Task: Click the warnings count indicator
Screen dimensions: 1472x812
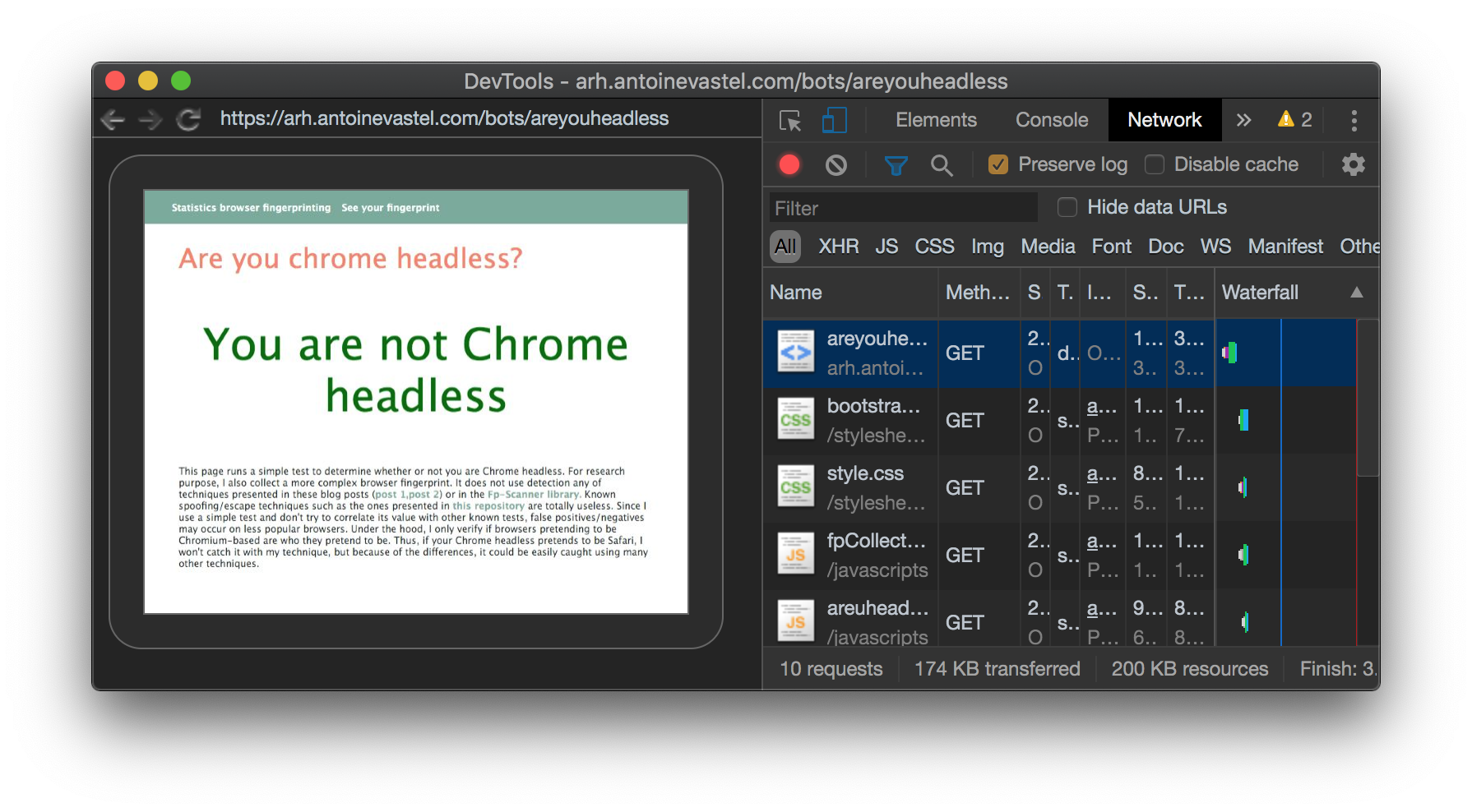Action: [1294, 120]
